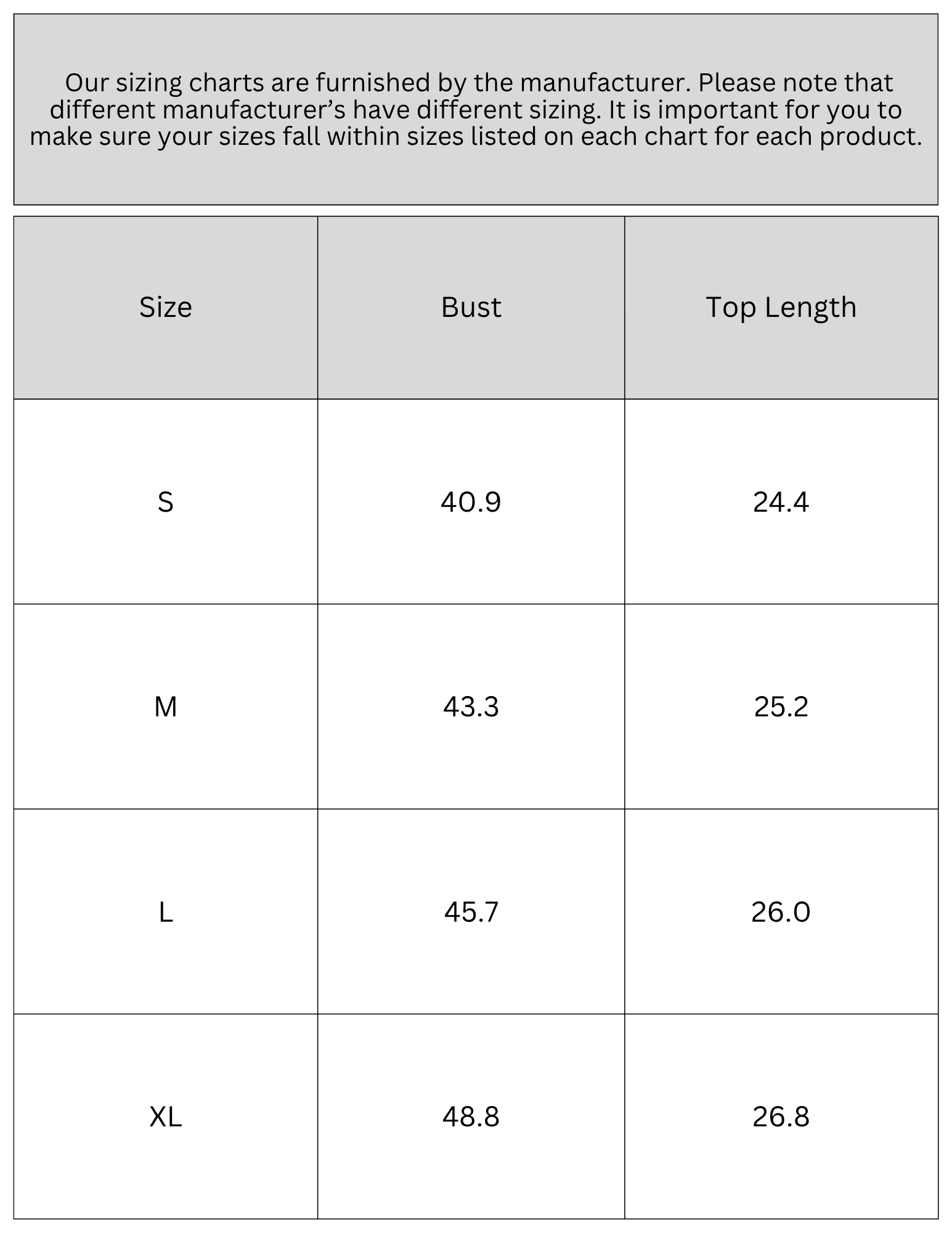
Task: Select the S size cell
Action: (165, 502)
